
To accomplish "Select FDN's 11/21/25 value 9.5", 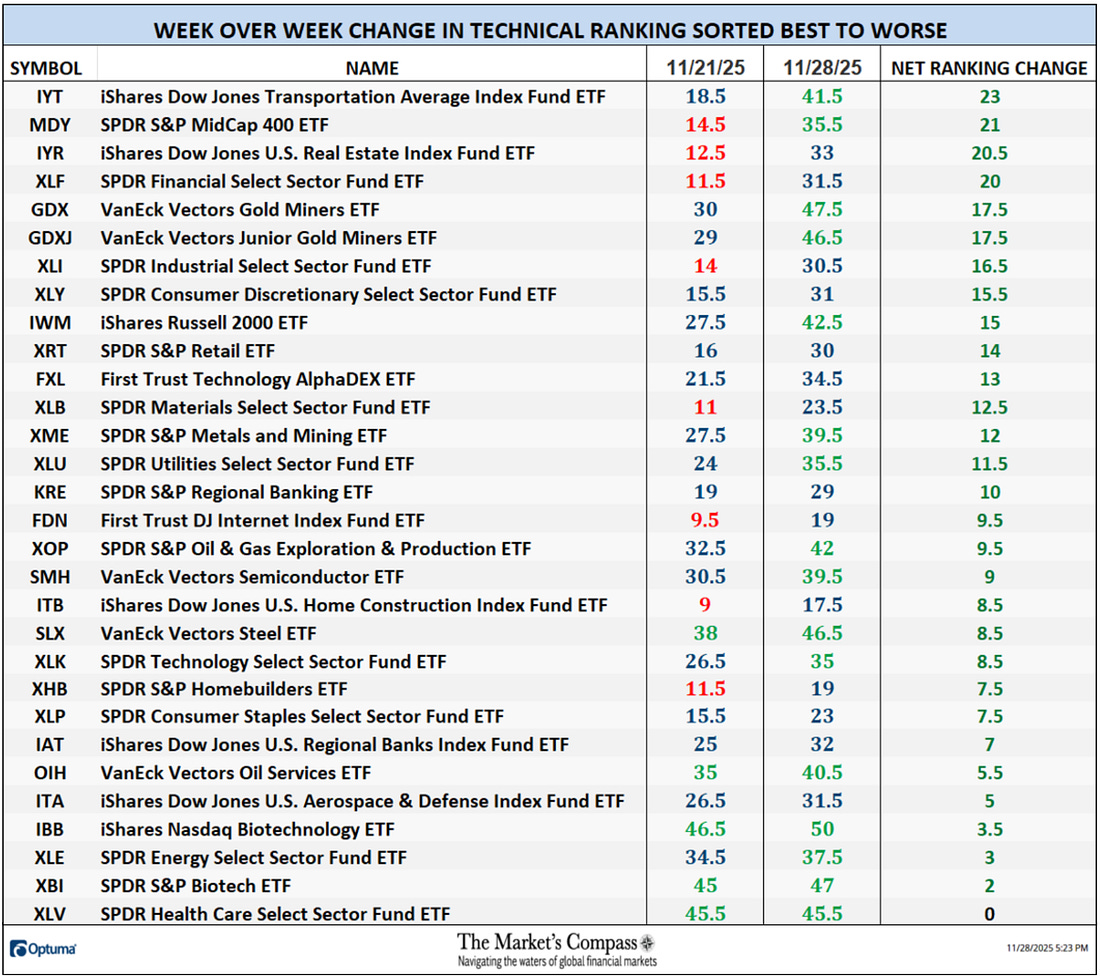I will [x=705, y=520].
